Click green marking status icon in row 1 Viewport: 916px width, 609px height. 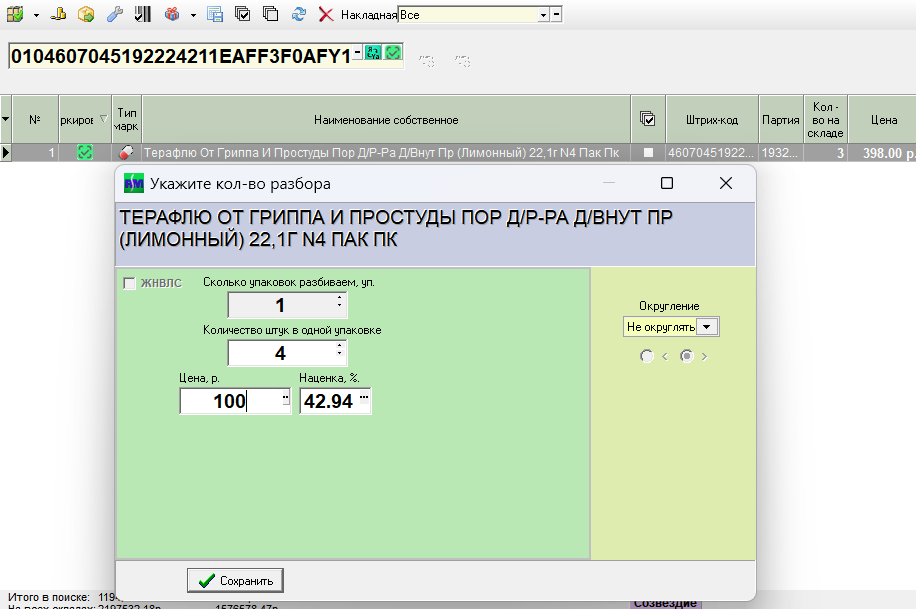85,153
